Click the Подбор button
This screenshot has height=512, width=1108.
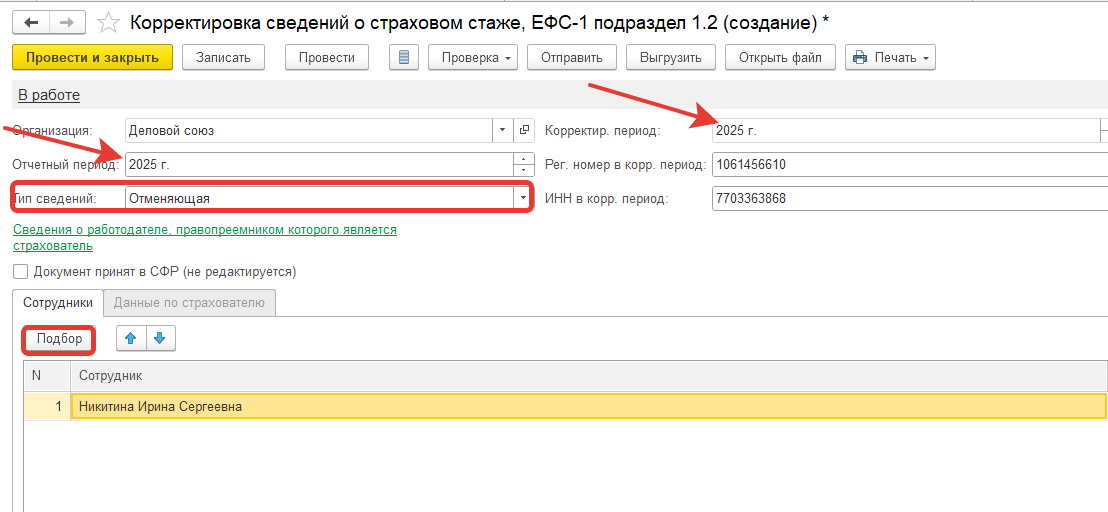click(x=59, y=339)
